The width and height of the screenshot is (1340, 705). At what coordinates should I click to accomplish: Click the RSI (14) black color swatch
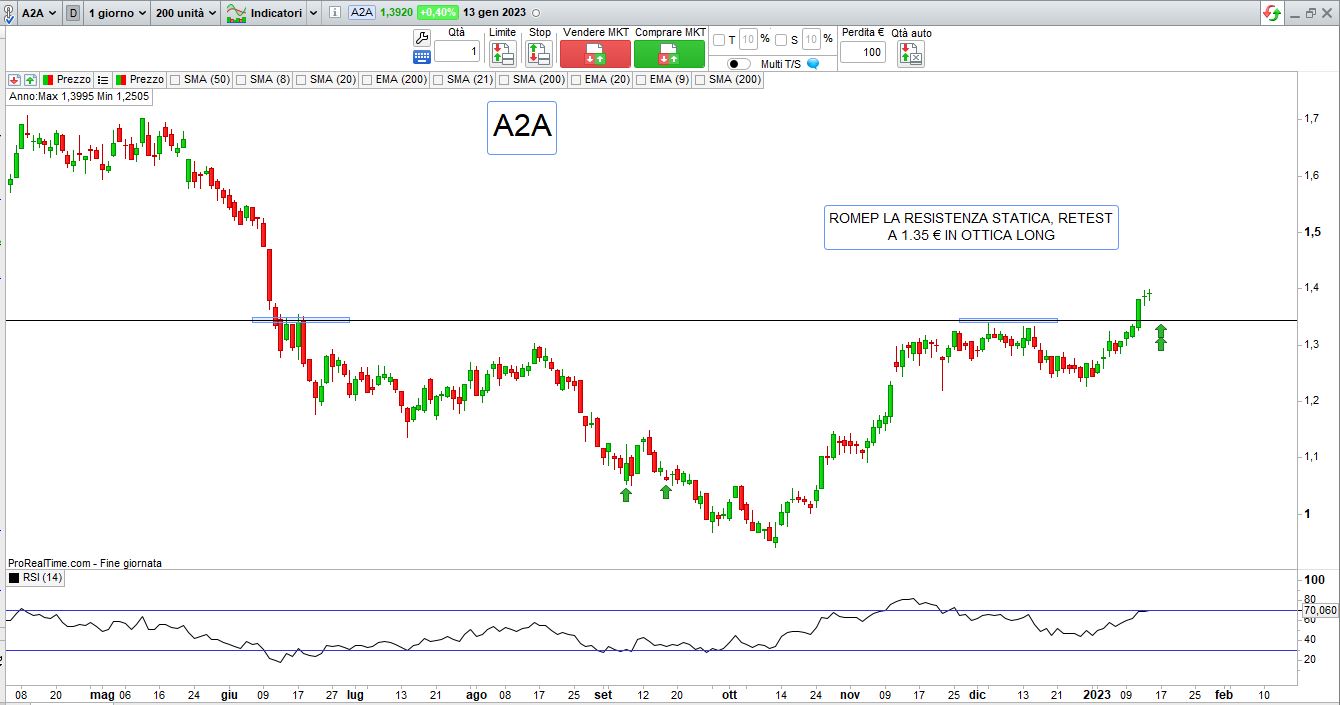pos(14,578)
